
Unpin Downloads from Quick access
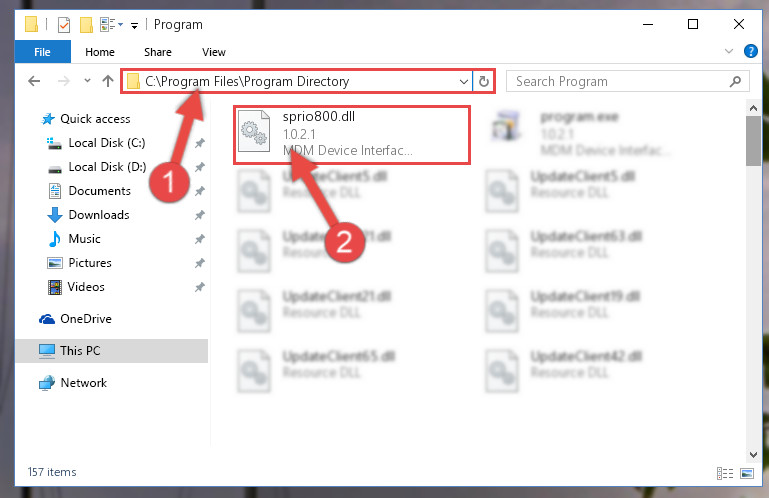[199, 215]
